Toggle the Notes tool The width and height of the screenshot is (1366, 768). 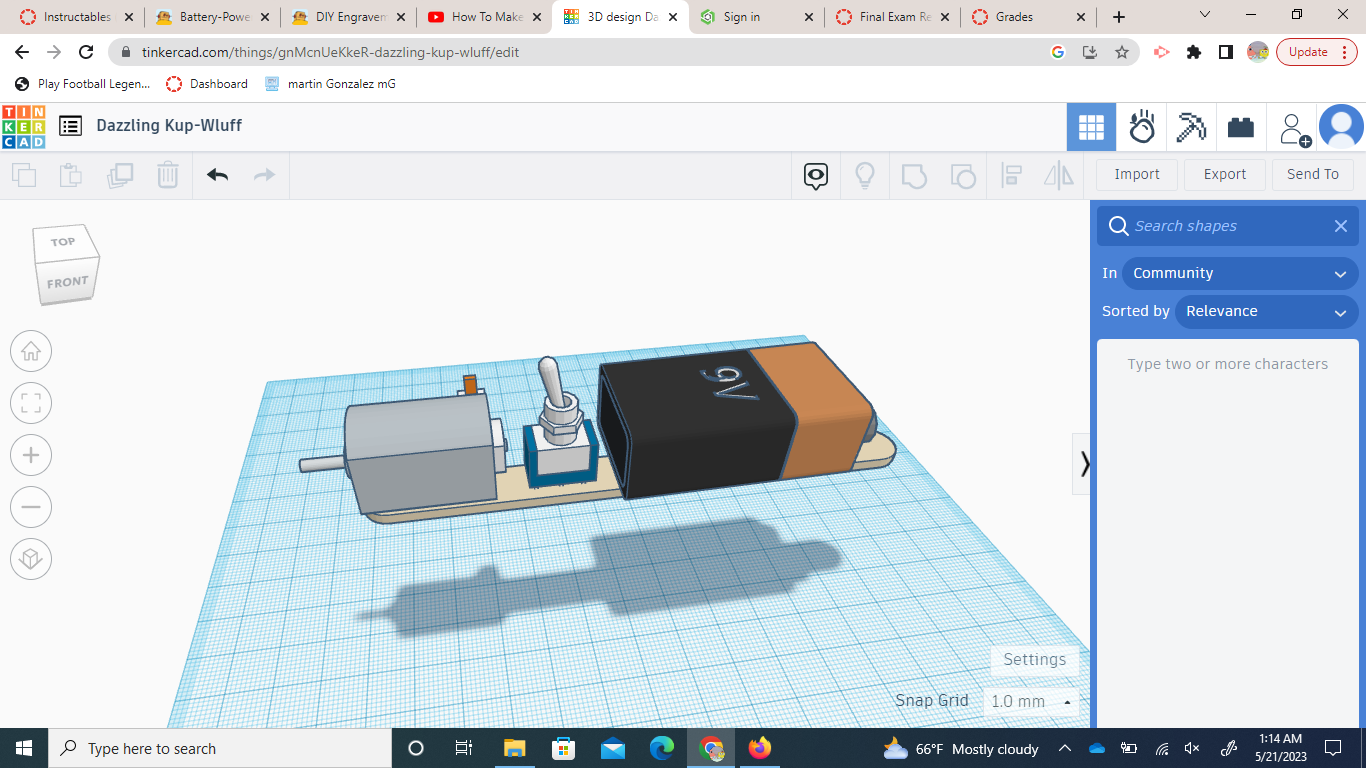[x=815, y=175]
